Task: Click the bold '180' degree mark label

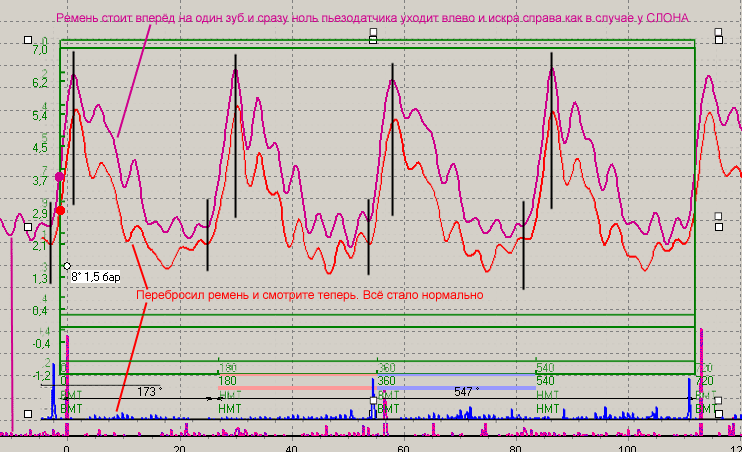Action: coord(228,381)
